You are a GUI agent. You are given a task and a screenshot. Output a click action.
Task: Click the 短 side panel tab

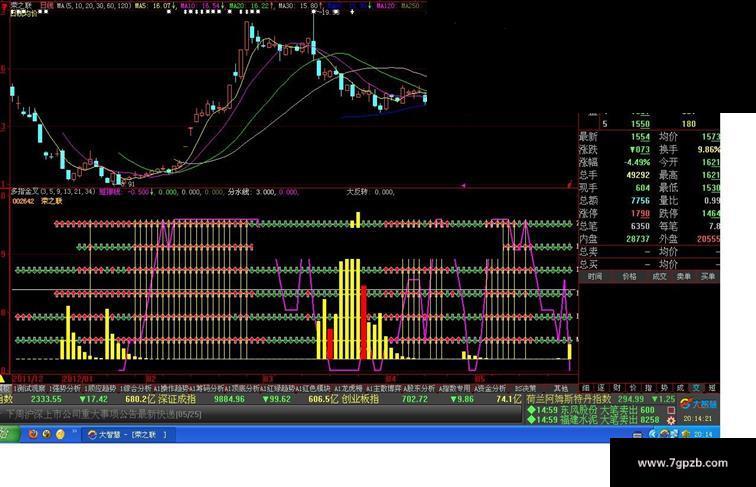click(x=712, y=388)
